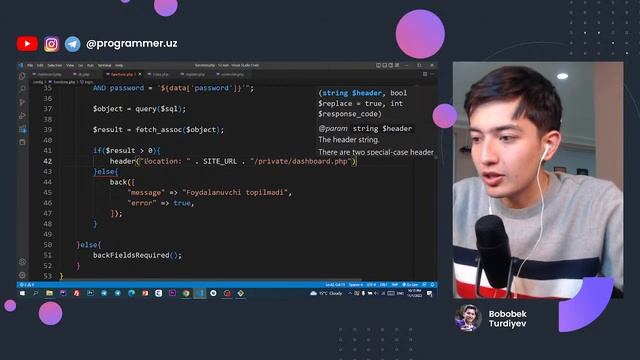This screenshot has height=360, width=640.
Task: Click the Windows Start button
Action: coord(22,293)
